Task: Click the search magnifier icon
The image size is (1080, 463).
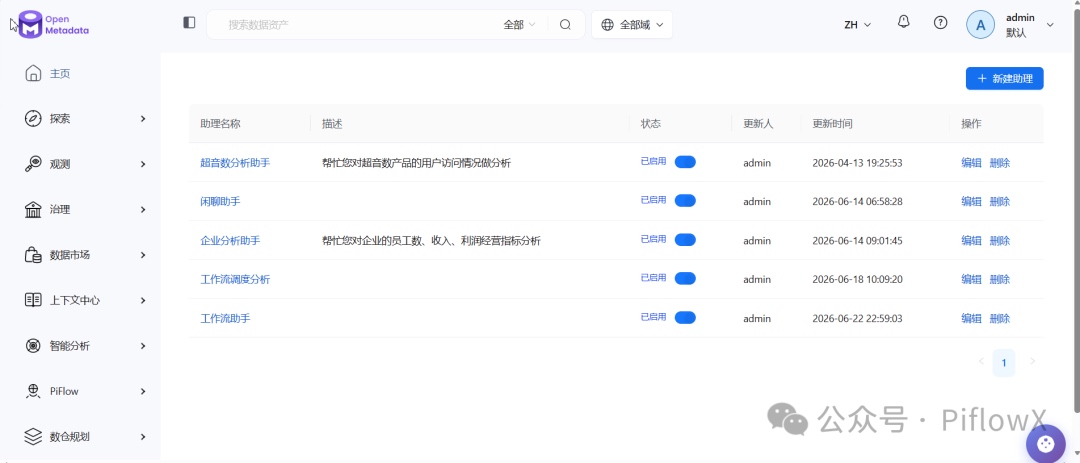Action: pyautogui.click(x=565, y=25)
